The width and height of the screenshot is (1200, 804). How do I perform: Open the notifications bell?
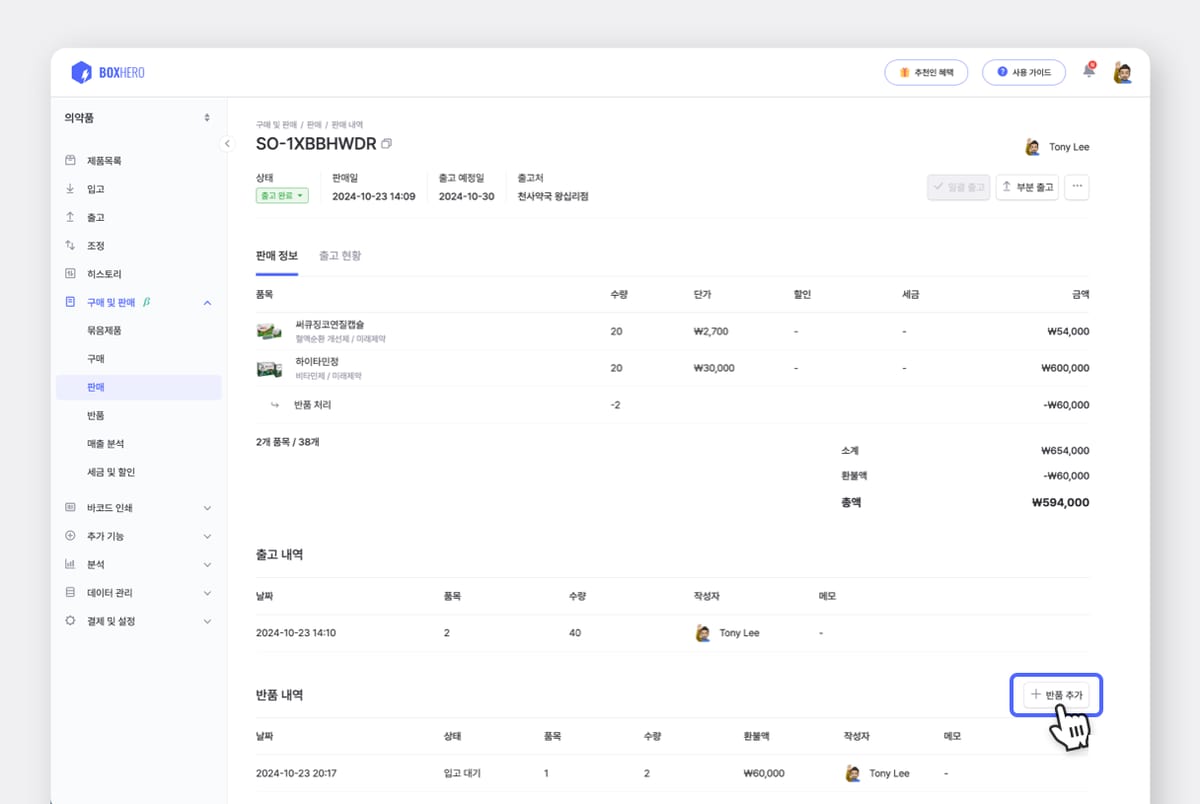click(1089, 72)
